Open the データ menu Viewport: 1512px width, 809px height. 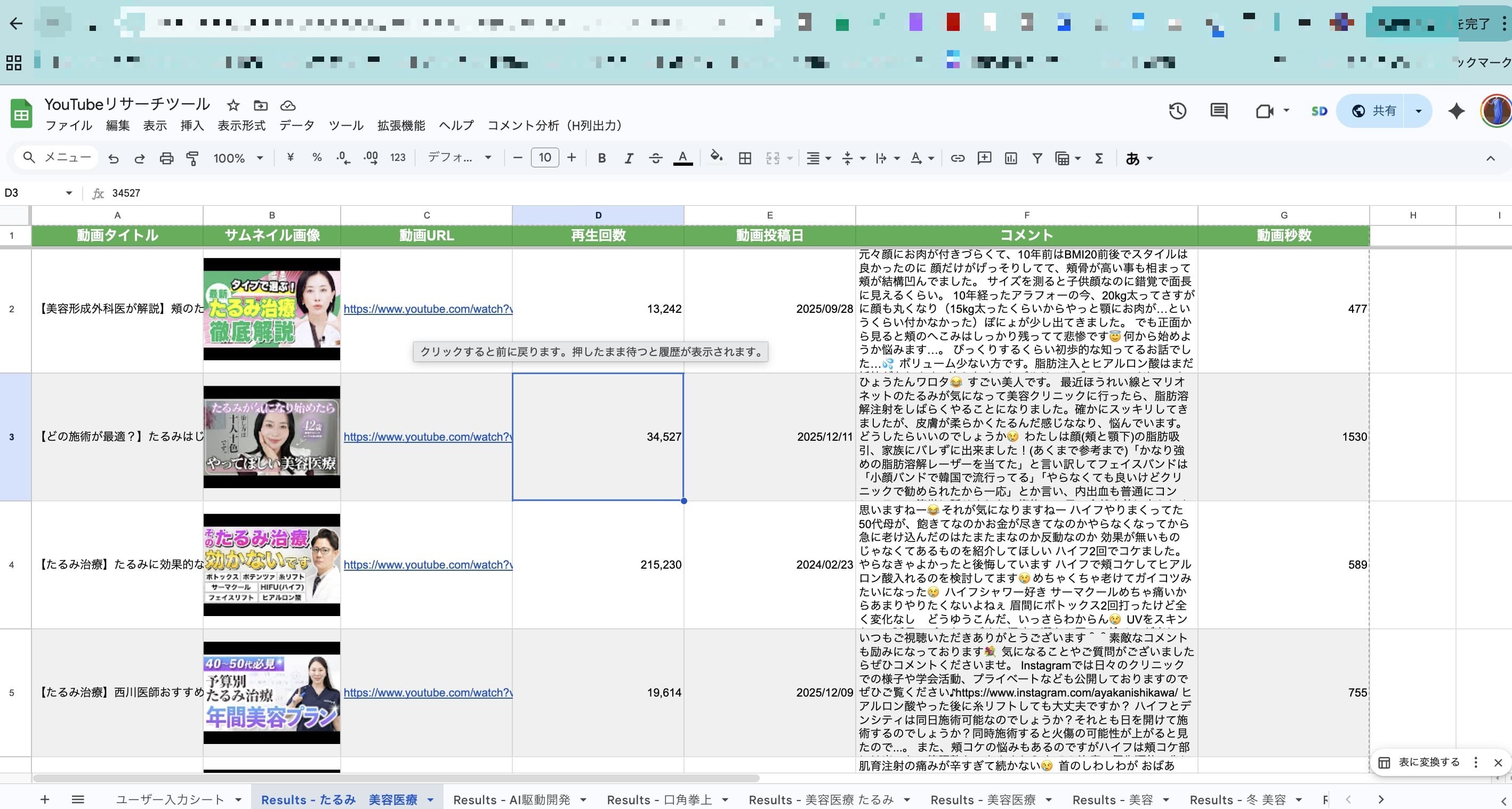(296, 125)
